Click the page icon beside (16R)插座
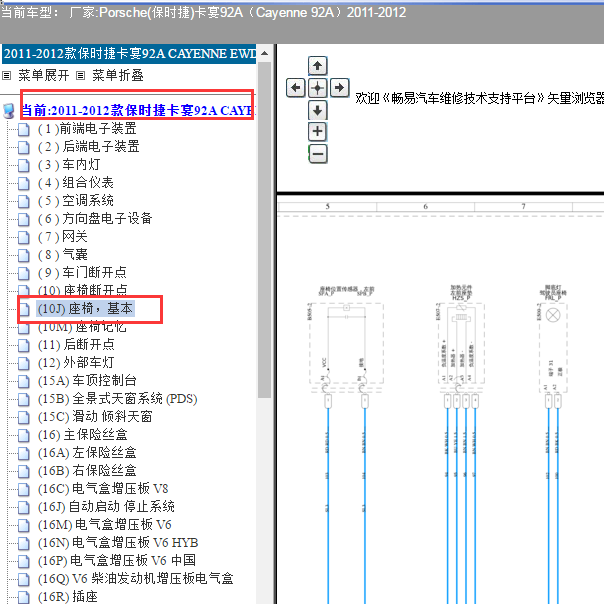This screenshot has height=604, width=604. (23, 597)
